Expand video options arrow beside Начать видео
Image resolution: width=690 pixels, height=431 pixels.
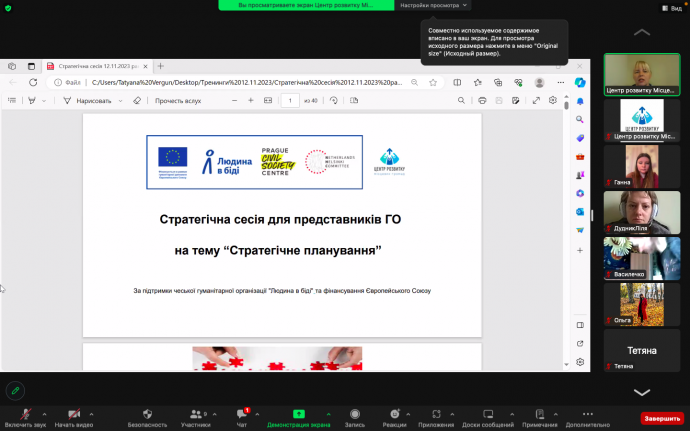click(91, 412)
